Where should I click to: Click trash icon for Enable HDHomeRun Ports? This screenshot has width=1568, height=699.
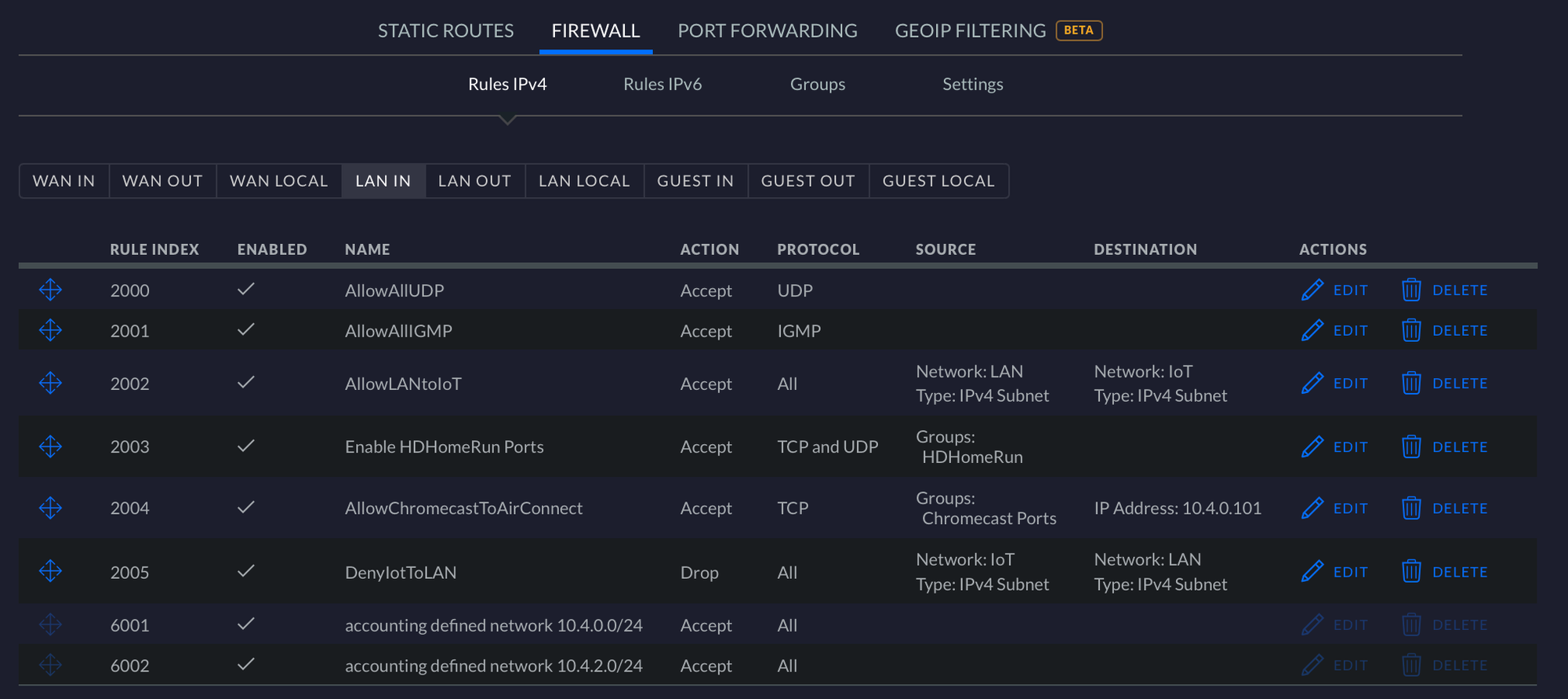(1410, 446)
